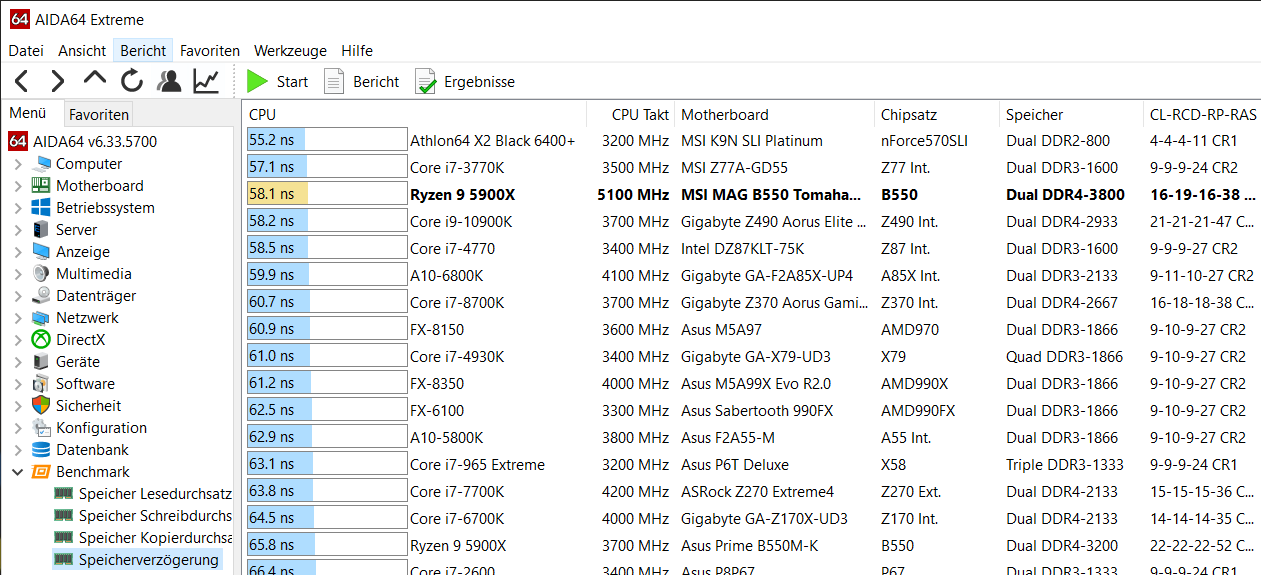Click the Bericht document icon in toolbar
The height and width of the screenshot is (575, 1261).
click(334, 81)
